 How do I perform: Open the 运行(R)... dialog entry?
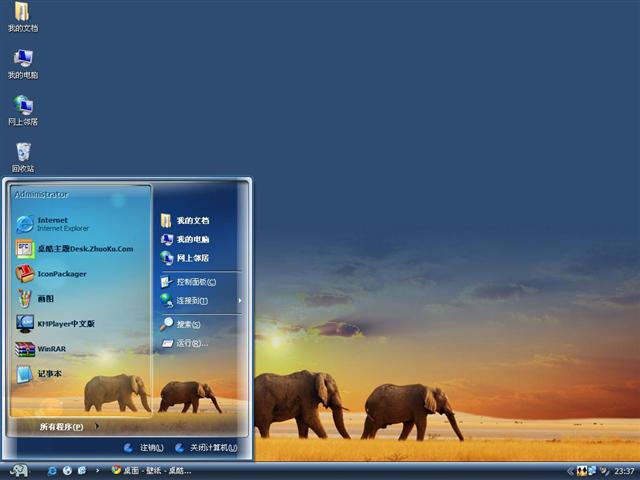coord(192,343)
